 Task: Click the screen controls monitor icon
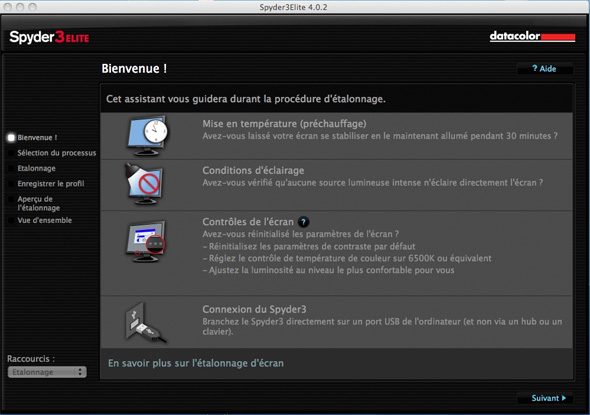[x=145, y=241]
